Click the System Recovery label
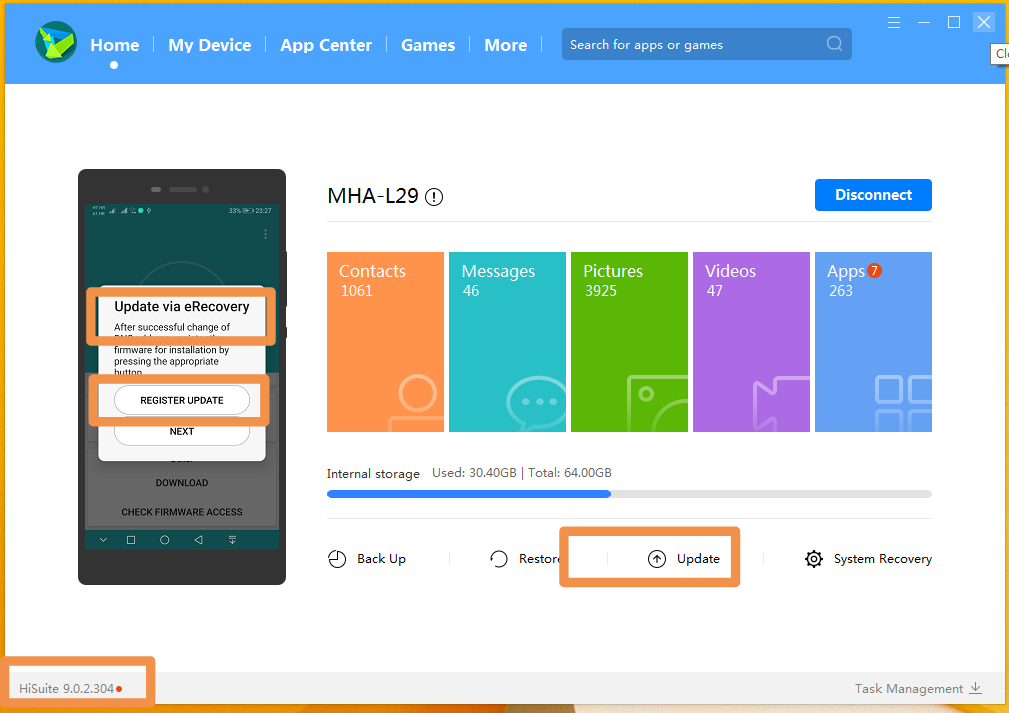Screen dimensions: 1009x713 pyautogui.click(x=883, y=559)
